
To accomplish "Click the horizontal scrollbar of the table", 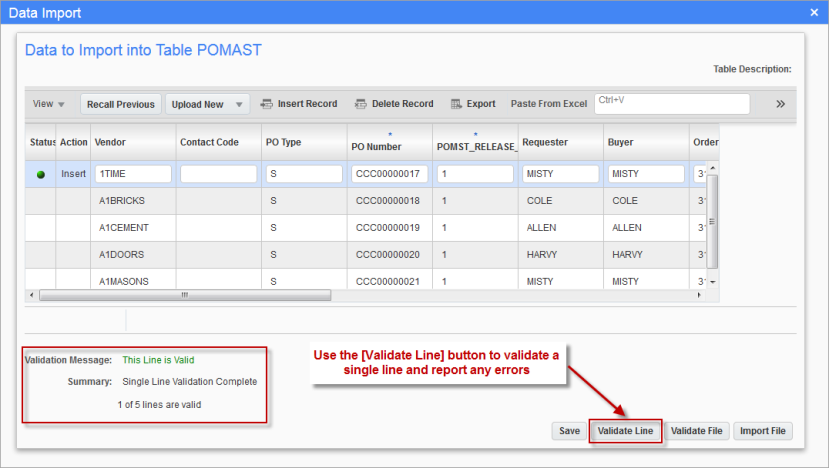I will (184, 295).
